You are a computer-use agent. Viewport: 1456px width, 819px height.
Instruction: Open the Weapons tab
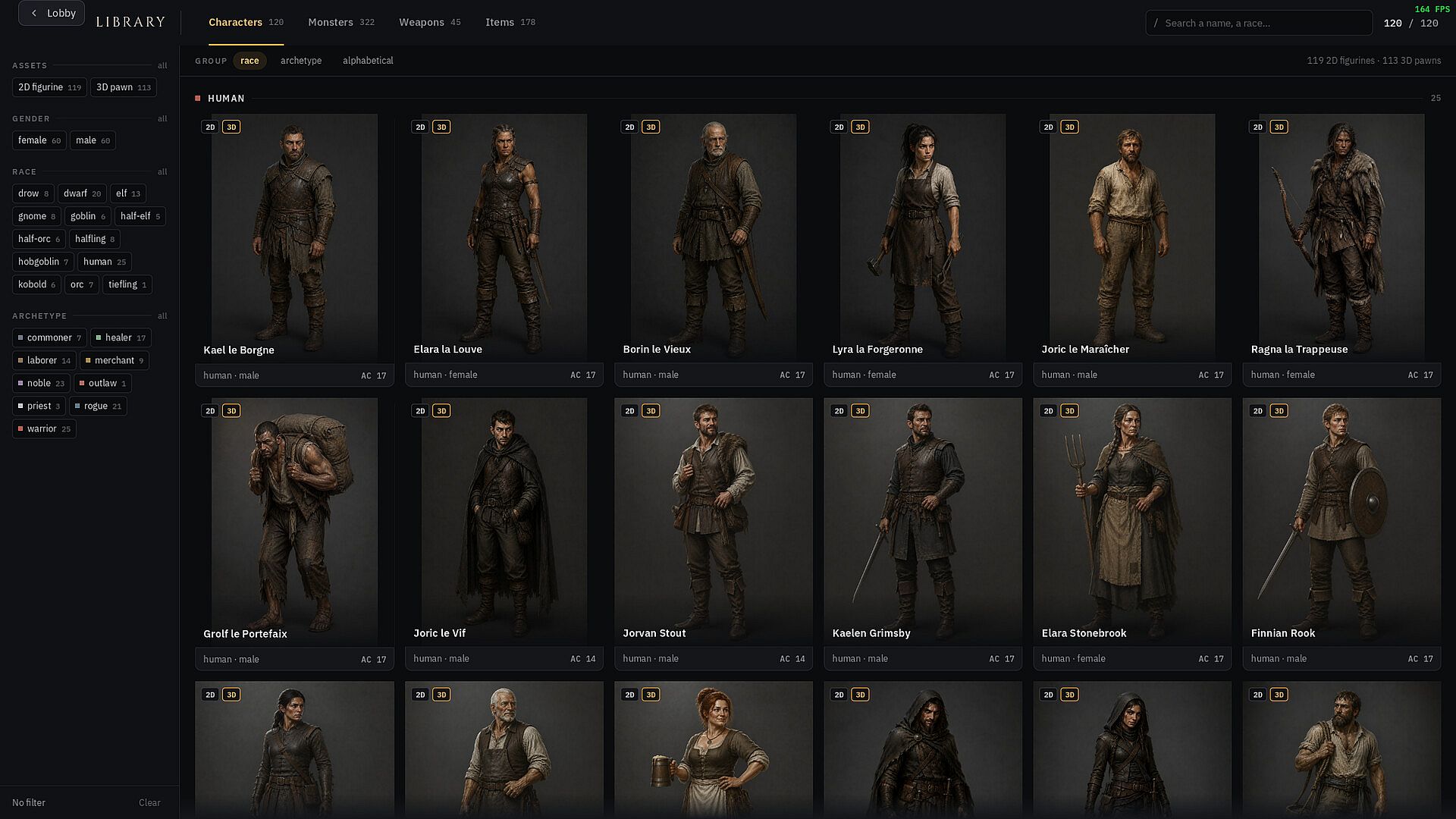430,23
